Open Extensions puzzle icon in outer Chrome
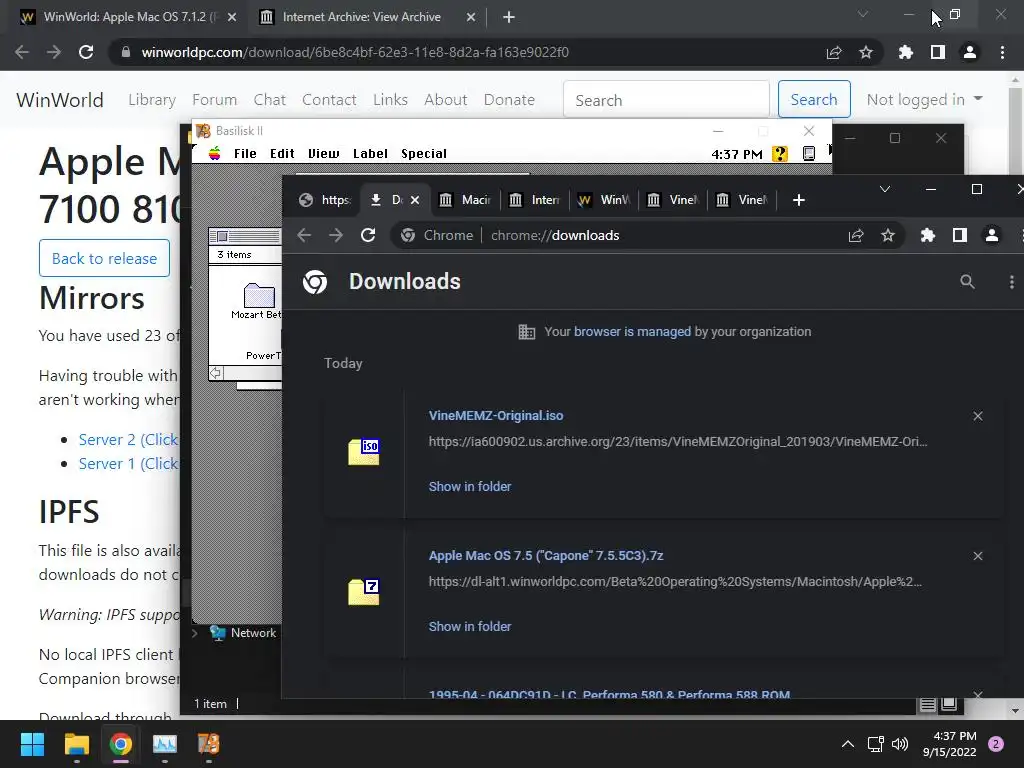 (x=906, y=52)
